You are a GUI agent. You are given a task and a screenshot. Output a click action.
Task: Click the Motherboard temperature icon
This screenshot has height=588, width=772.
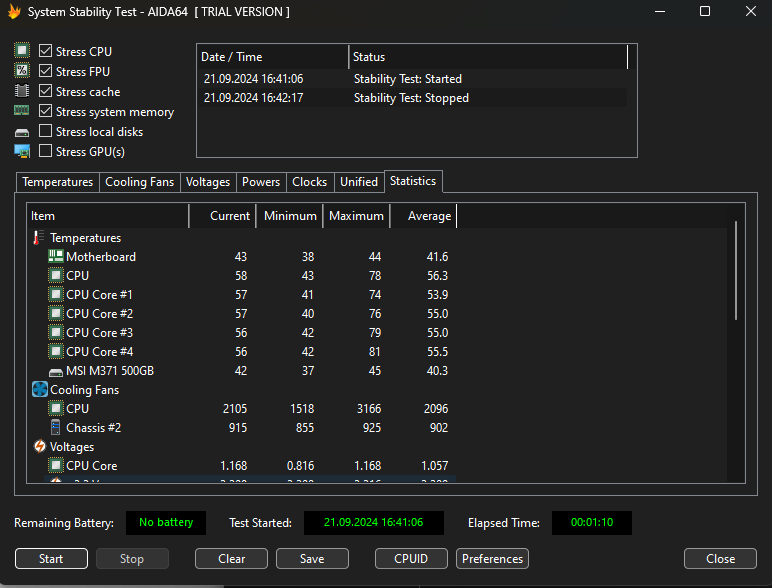pyautogui.click(x=56, y=256)
